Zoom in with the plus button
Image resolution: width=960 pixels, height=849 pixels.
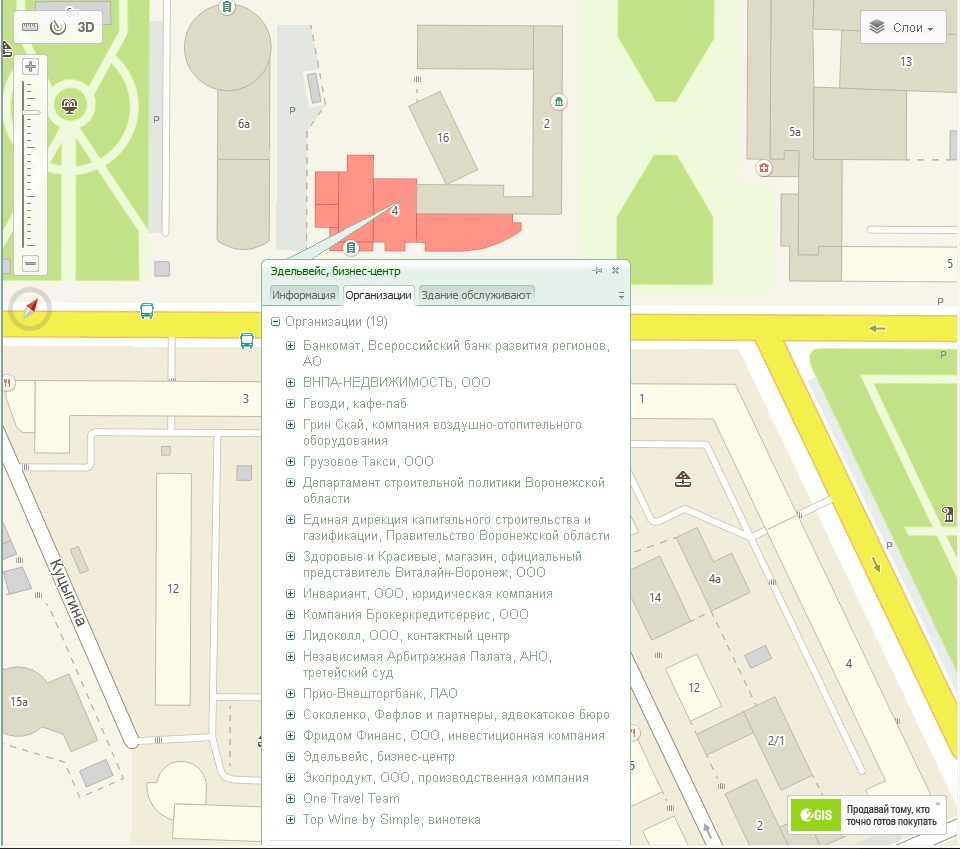coord(30,66)
